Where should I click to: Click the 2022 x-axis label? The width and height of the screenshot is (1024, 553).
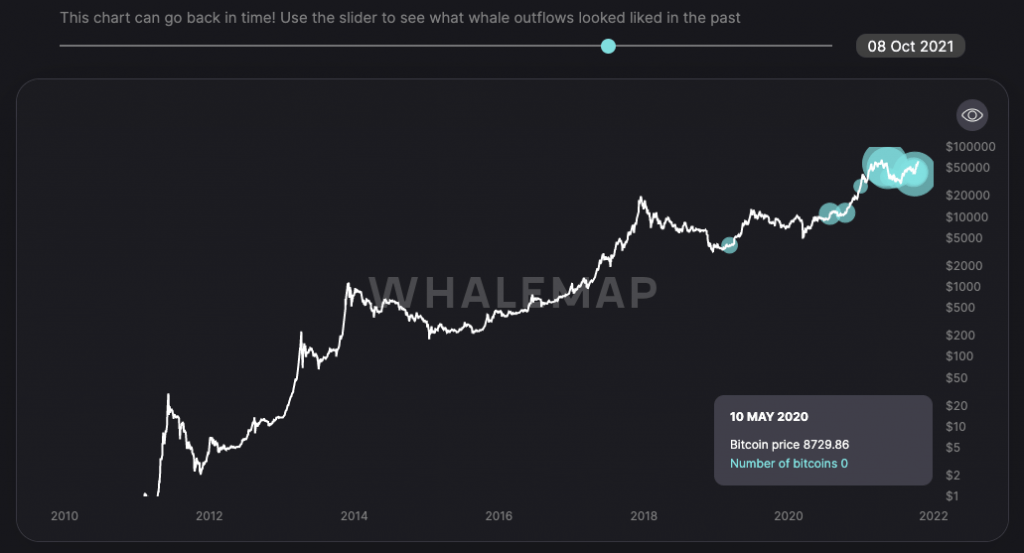click(x=933, y=516)
